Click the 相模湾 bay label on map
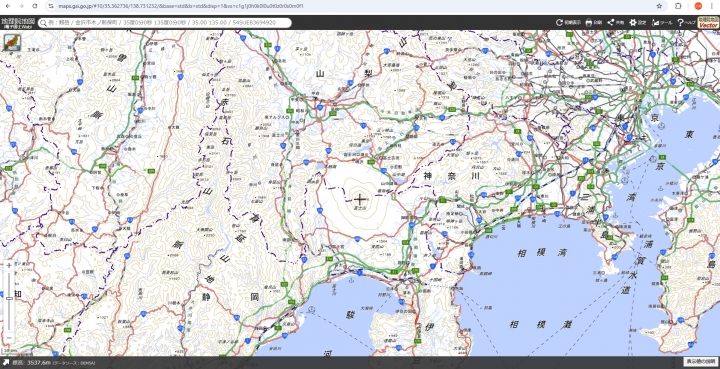This screenshot has height=369, width=720. 542,253
